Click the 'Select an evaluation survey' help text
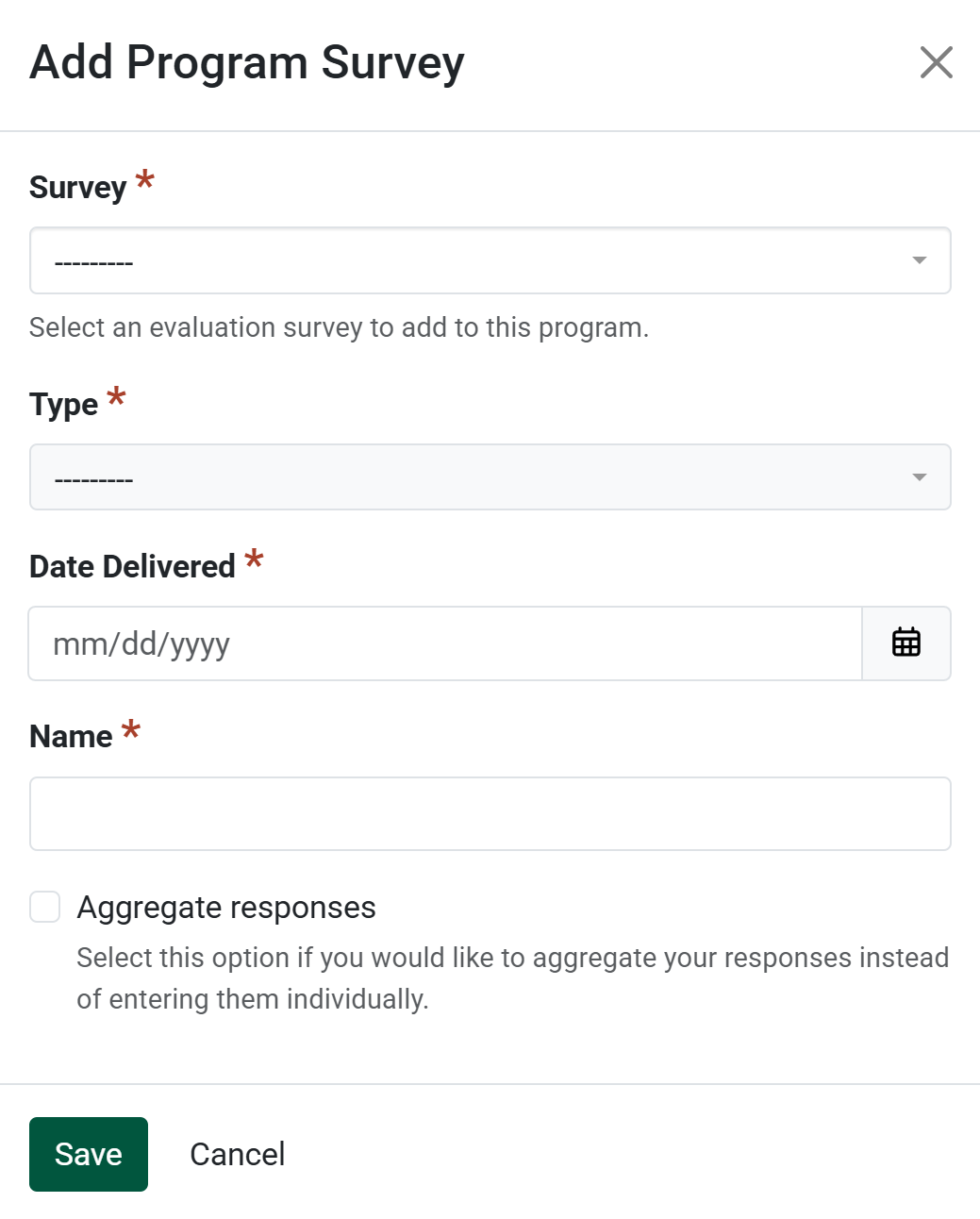This screenshot has width=980, height=1219. 339,327
